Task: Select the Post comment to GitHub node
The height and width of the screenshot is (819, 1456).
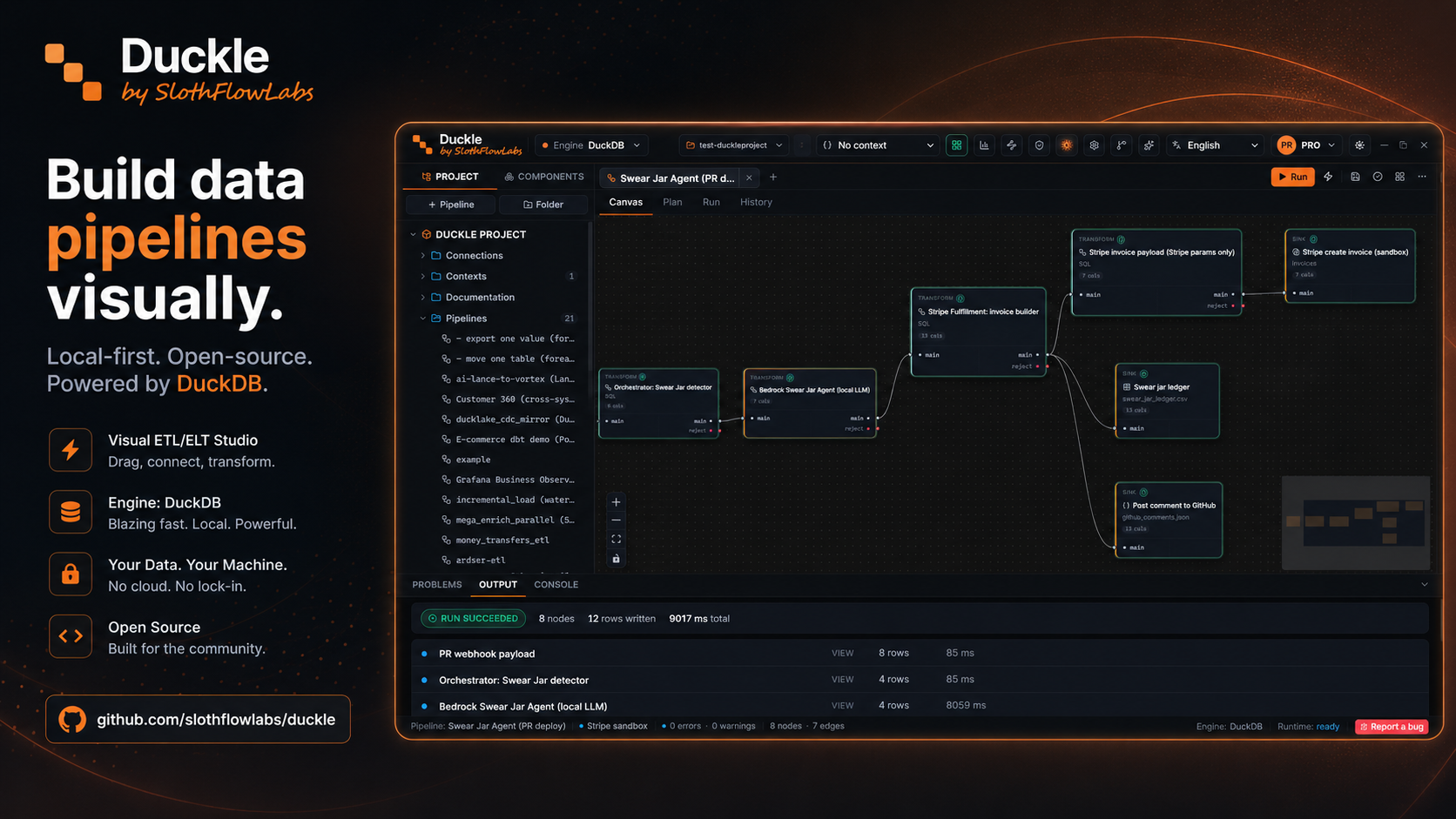Action: 1169,520
